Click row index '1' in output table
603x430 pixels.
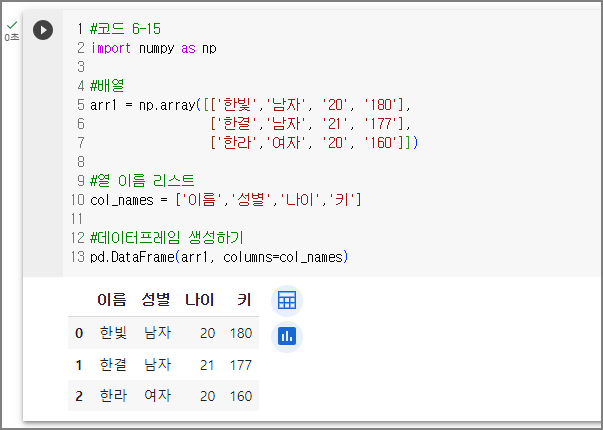coord(79,365)
